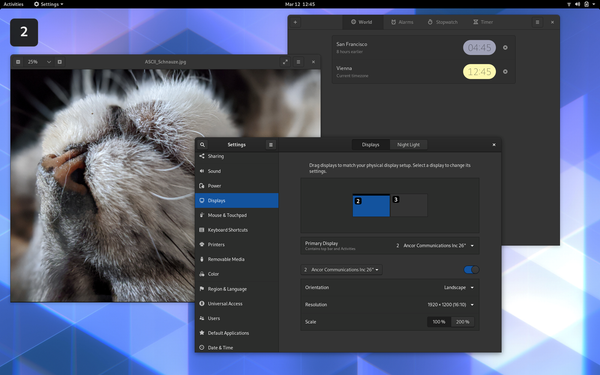
Task: Click the Universal Access sidebar icon
Action: pyautogui.click(x=202, y=303)
